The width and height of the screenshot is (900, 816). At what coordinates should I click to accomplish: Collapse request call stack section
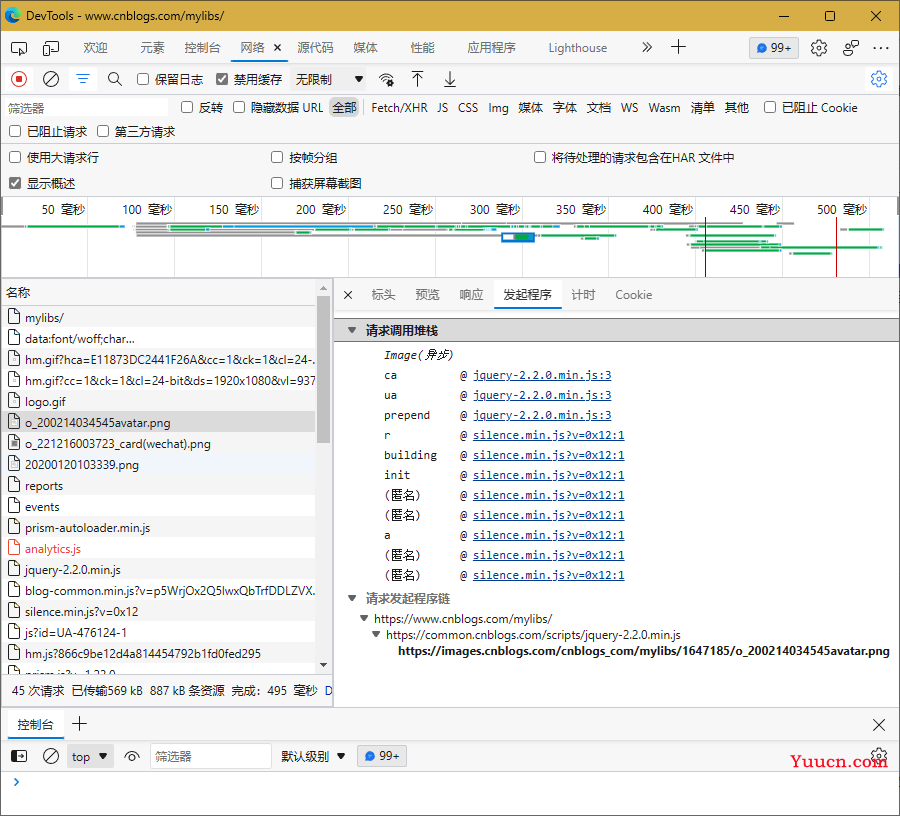tap(352, 331)
